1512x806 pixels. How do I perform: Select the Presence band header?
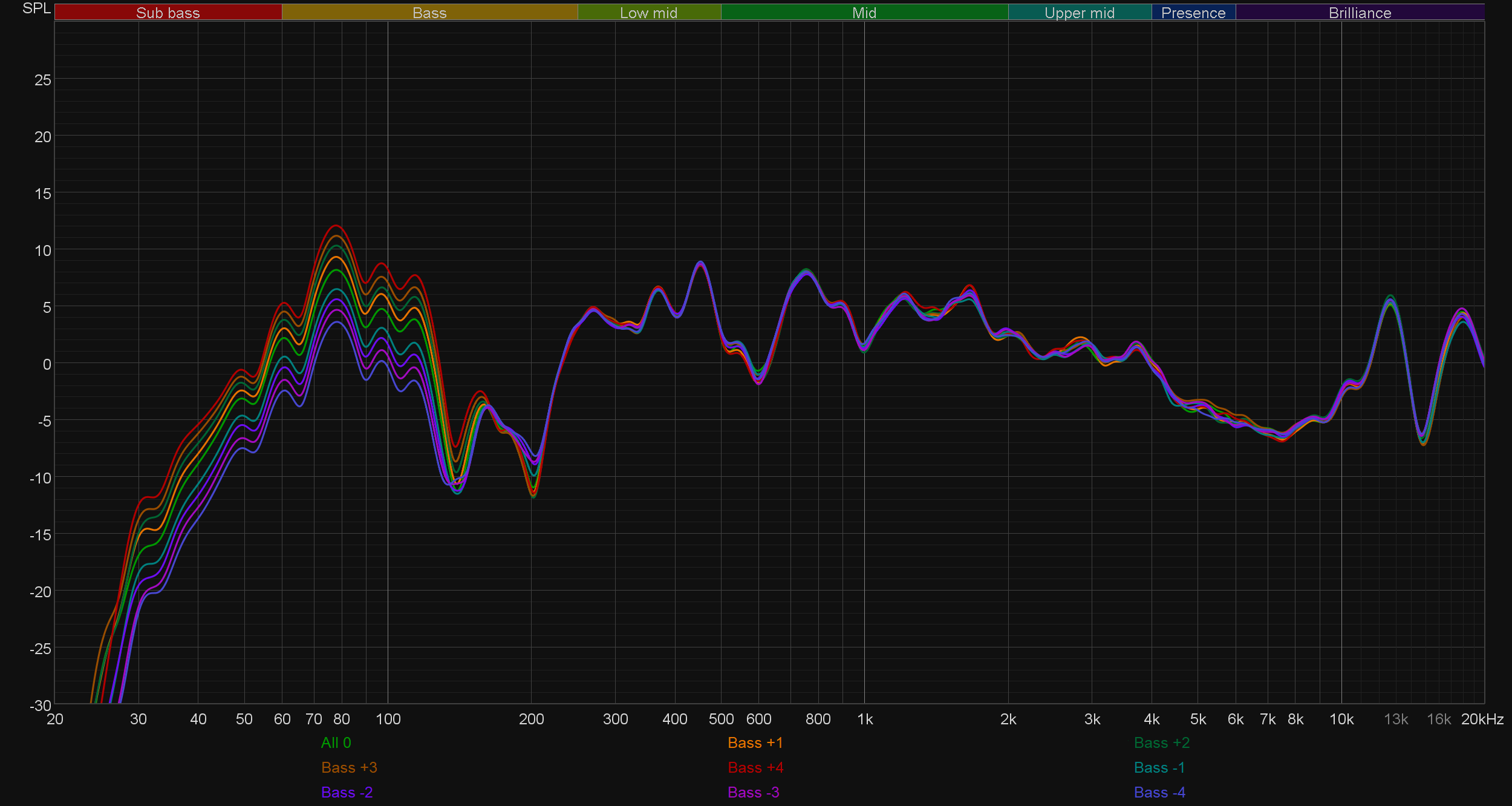[1193, 13]
